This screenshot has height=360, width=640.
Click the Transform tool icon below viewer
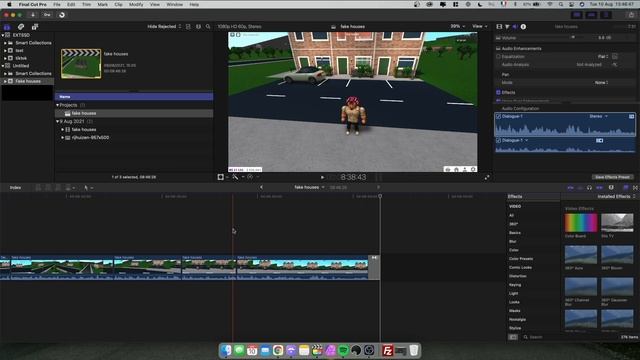(x=221, y=177)
